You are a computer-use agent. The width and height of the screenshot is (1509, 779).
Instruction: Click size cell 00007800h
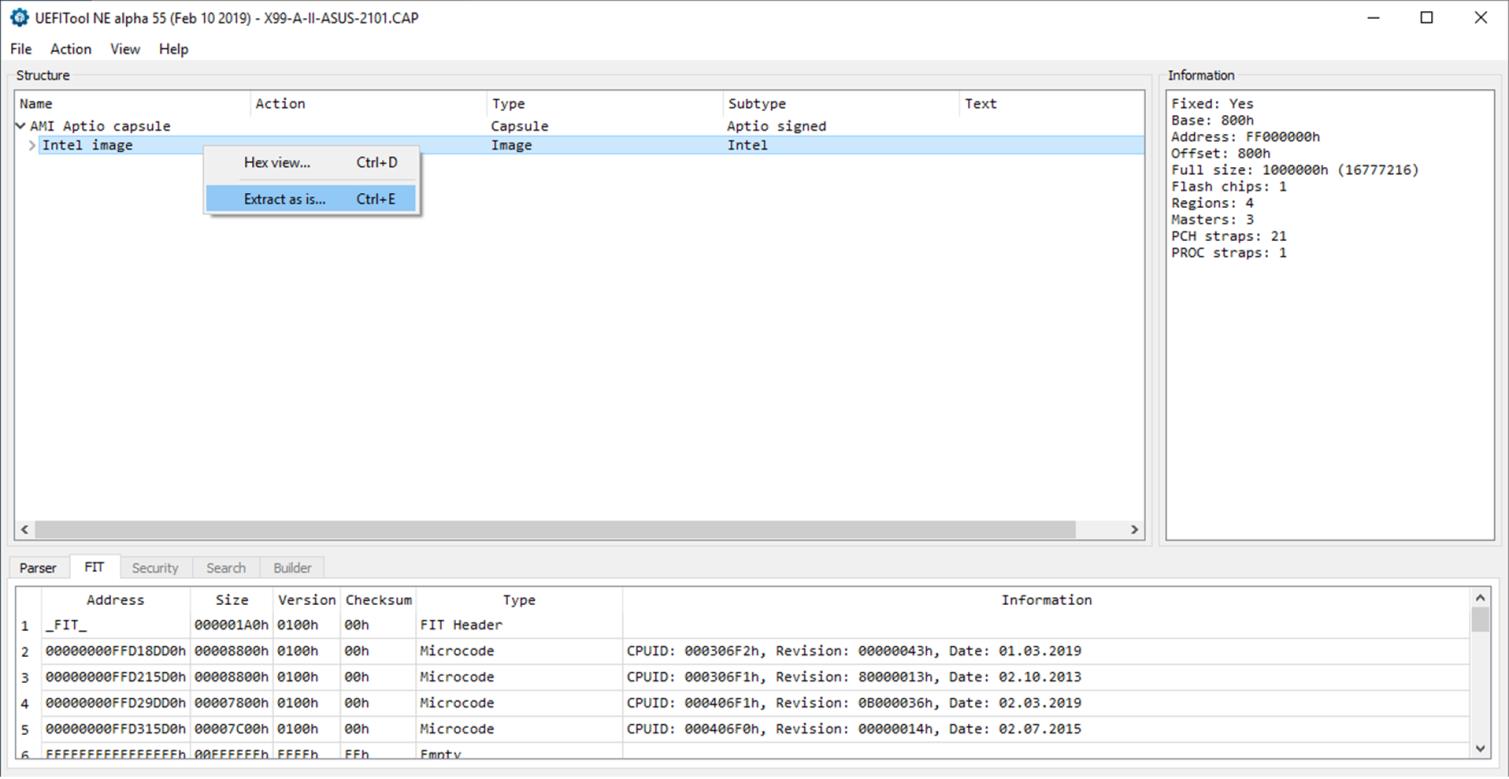click(x=232, y=703)
